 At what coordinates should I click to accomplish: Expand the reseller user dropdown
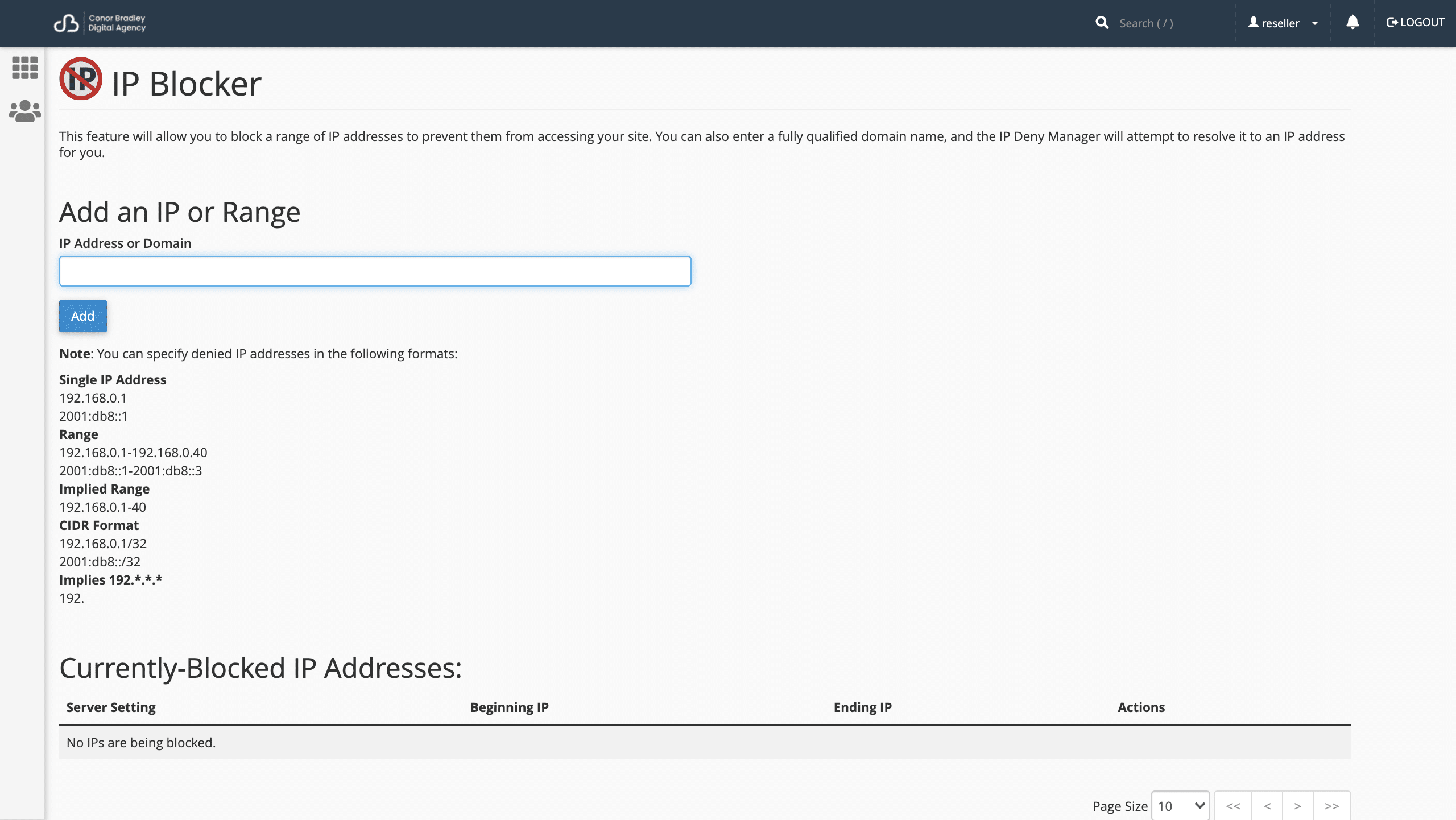pyautogui.click(x=1283, y=23)
